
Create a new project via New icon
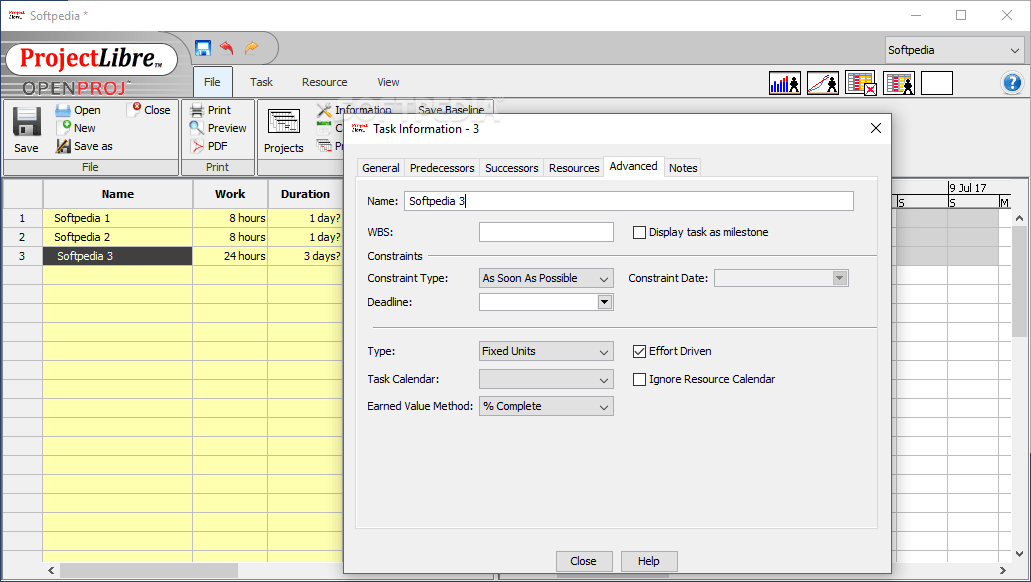63,128
